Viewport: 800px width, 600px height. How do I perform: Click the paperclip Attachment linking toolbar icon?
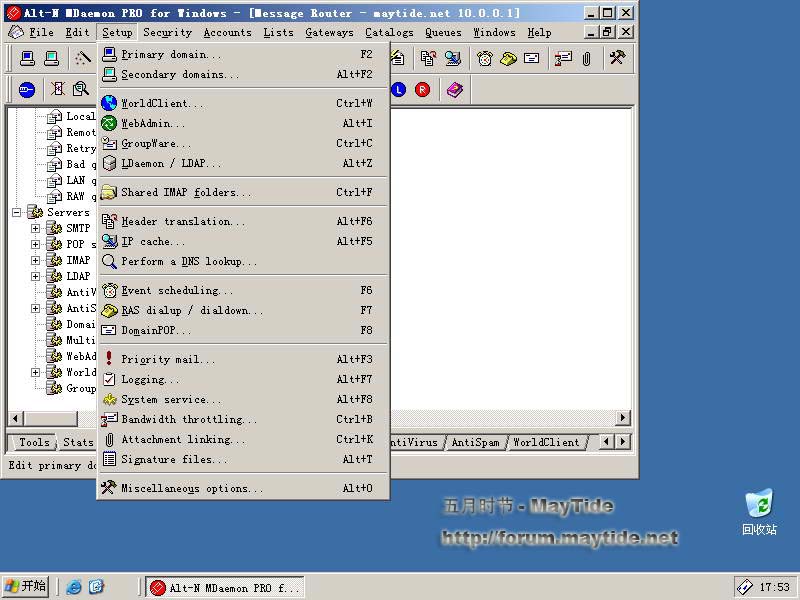[587, 59]
